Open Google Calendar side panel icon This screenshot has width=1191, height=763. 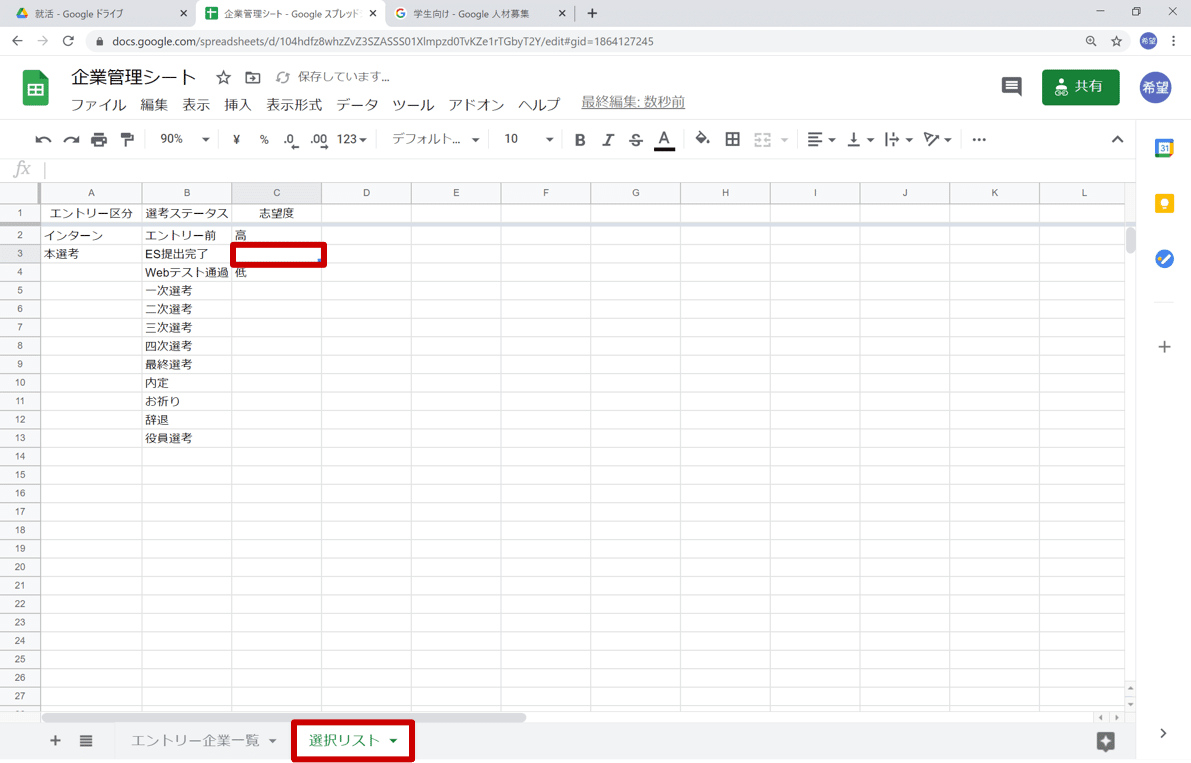click(1164, 148)
